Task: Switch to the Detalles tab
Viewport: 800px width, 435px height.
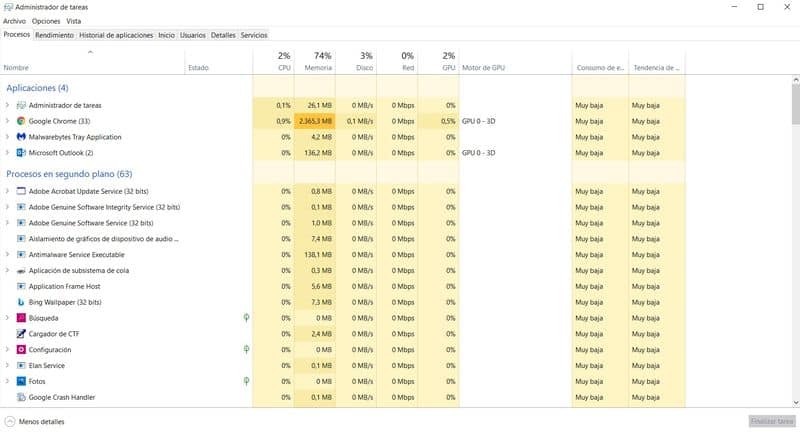Action: 223,35
